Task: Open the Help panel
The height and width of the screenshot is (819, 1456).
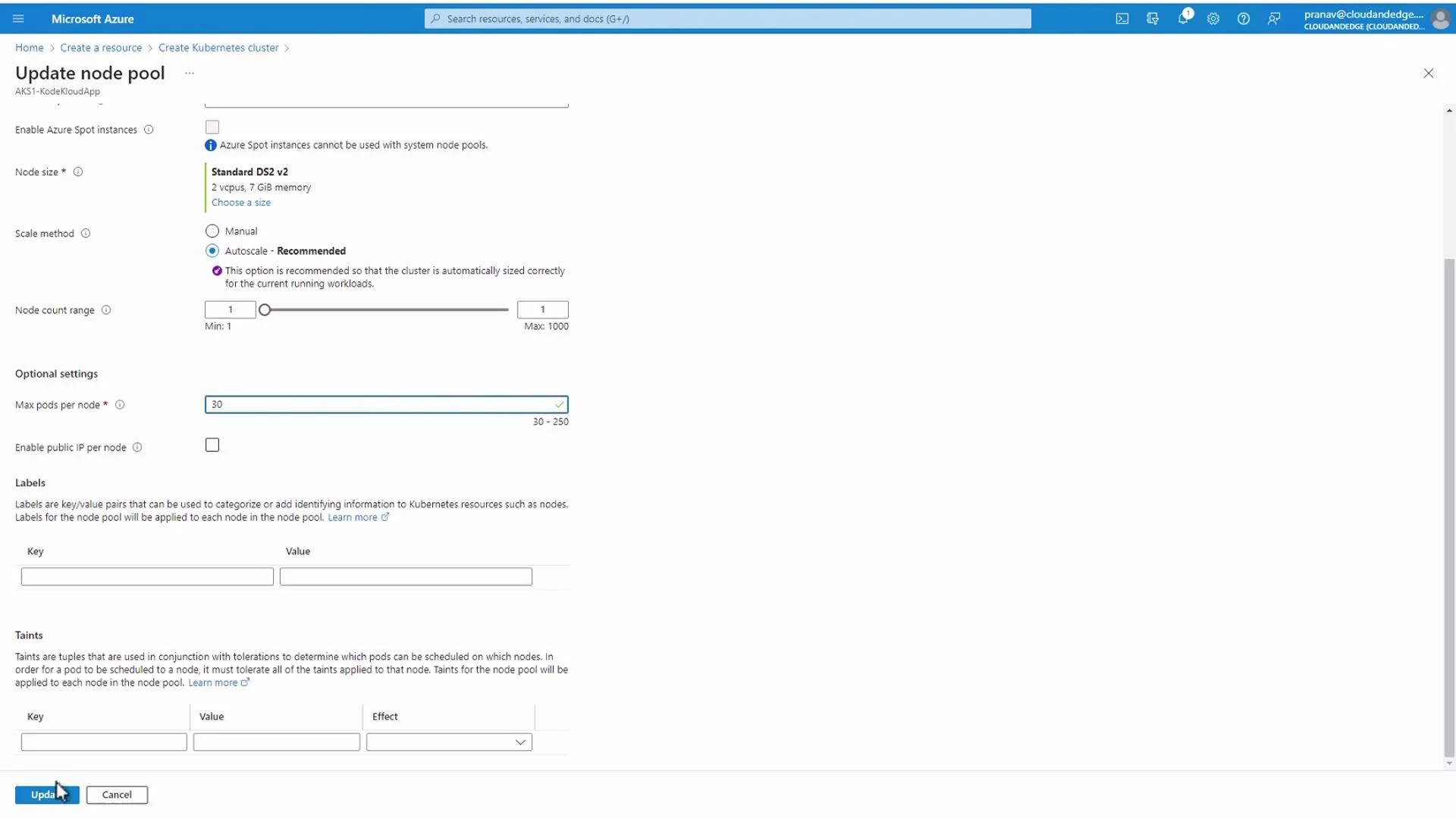Action: 1244,18
